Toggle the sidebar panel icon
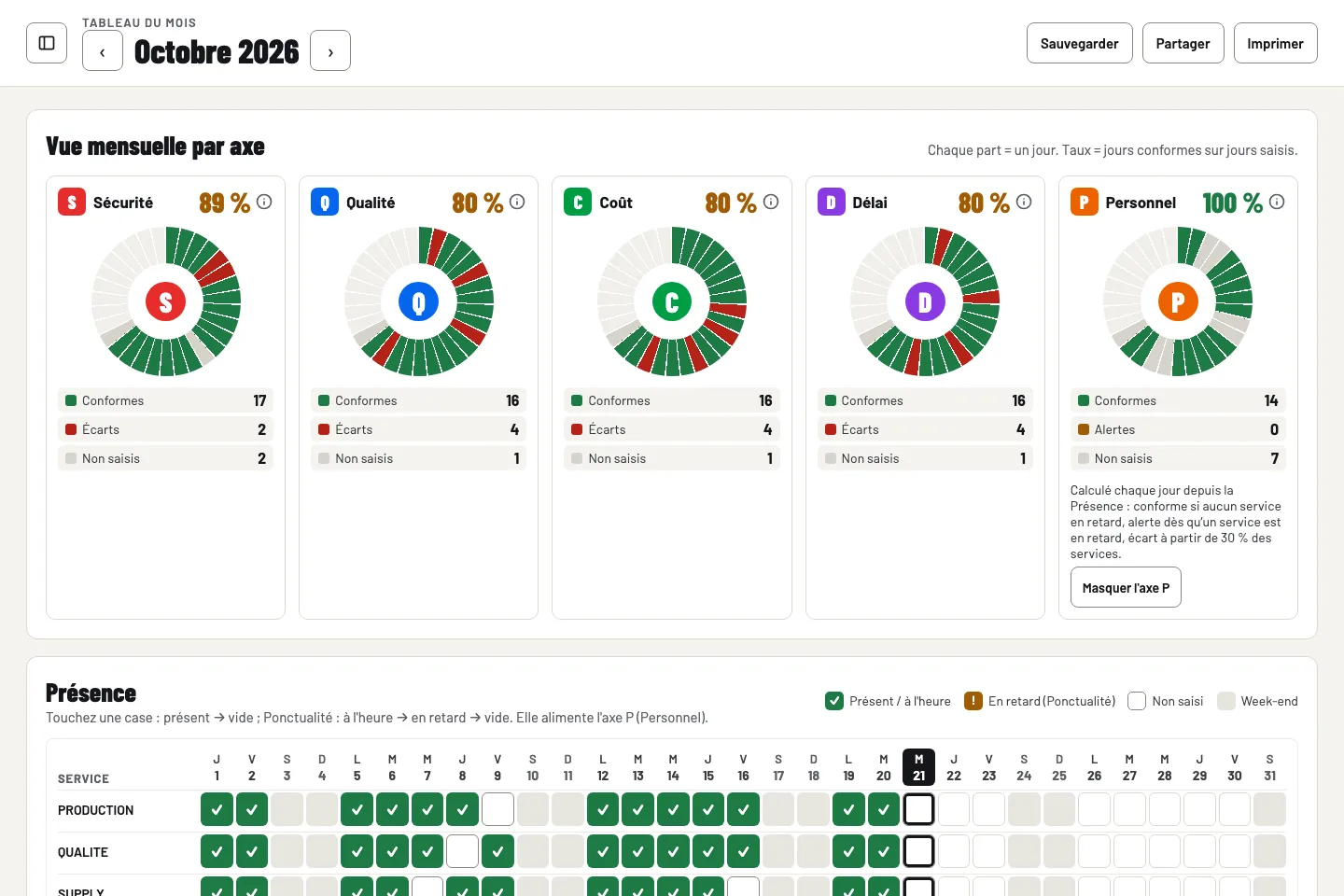1344x896 pixels. click(x=47, y=43)
